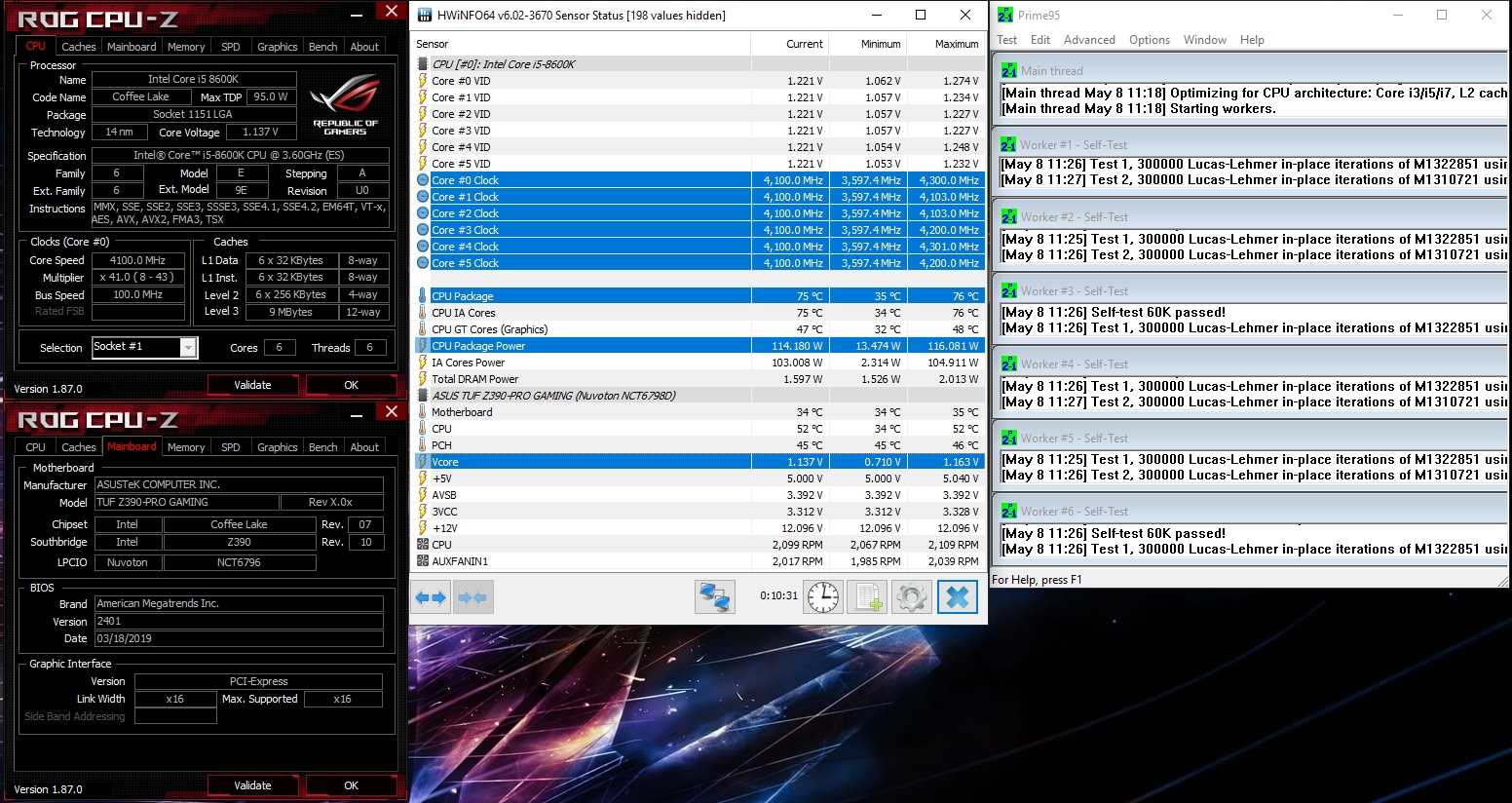The width and height of the screenshot is (1512, 803).
Task: Click the expand columns arrows icon in HWiNFO
Action: (431, 597)
